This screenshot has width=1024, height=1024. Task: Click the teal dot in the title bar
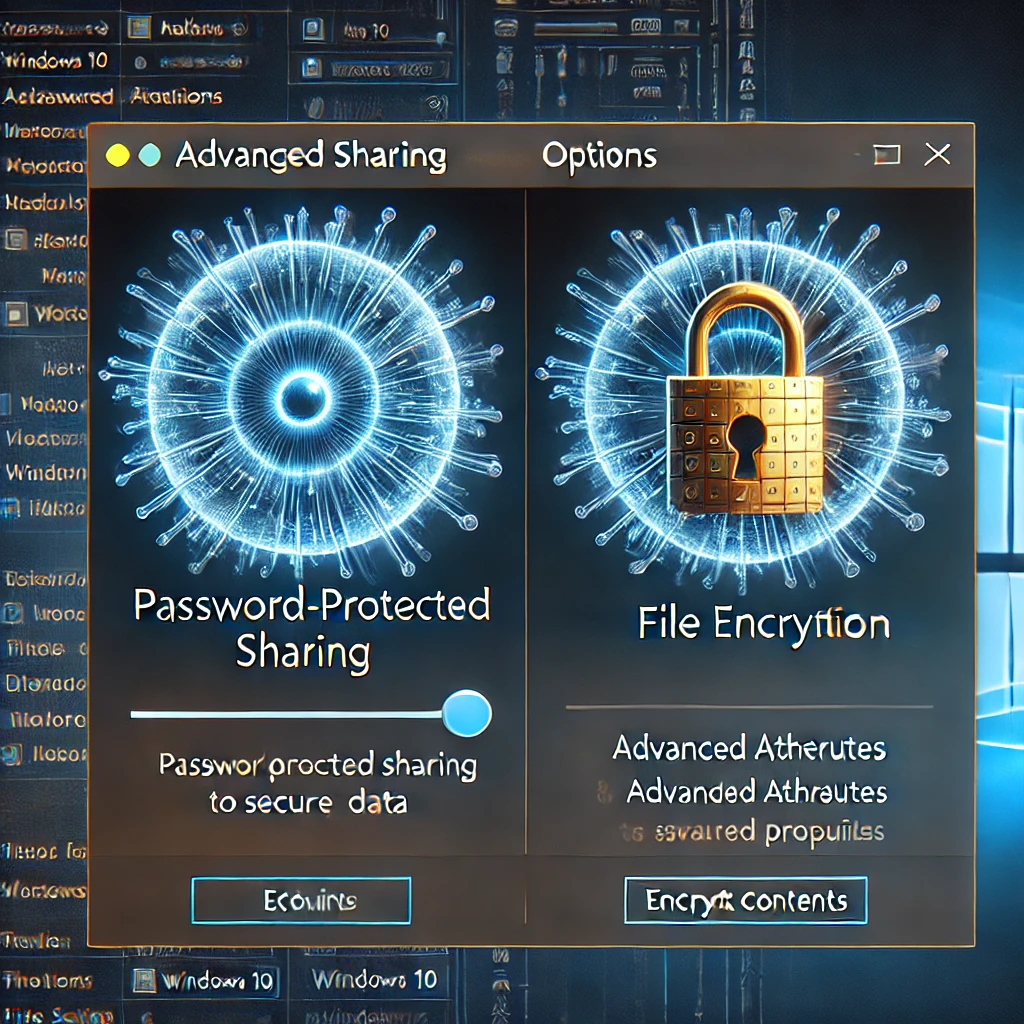148,155
